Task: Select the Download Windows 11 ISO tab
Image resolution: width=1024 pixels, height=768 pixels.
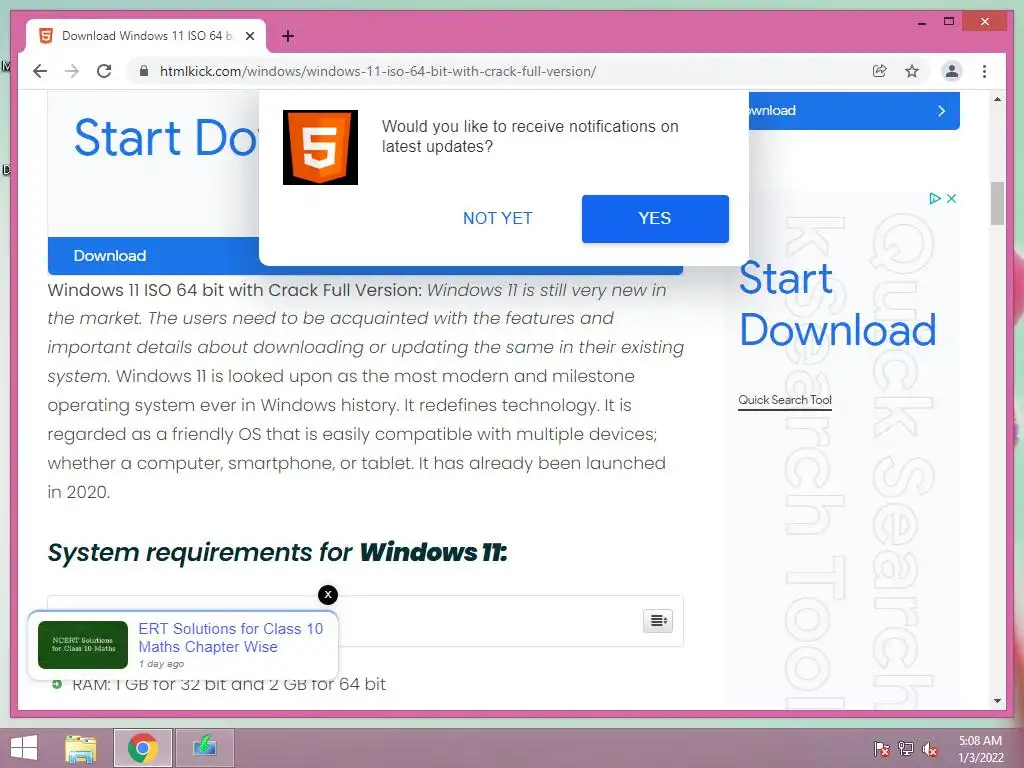Action: point(146,36)
